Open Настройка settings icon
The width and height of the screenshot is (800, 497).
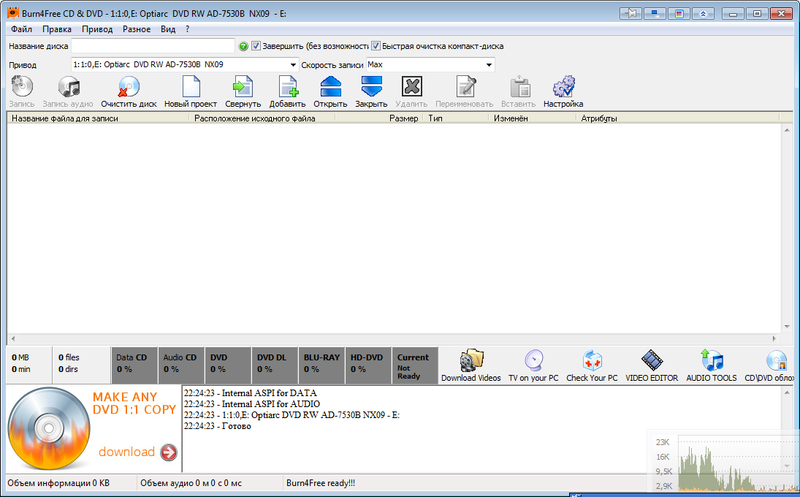563,88
